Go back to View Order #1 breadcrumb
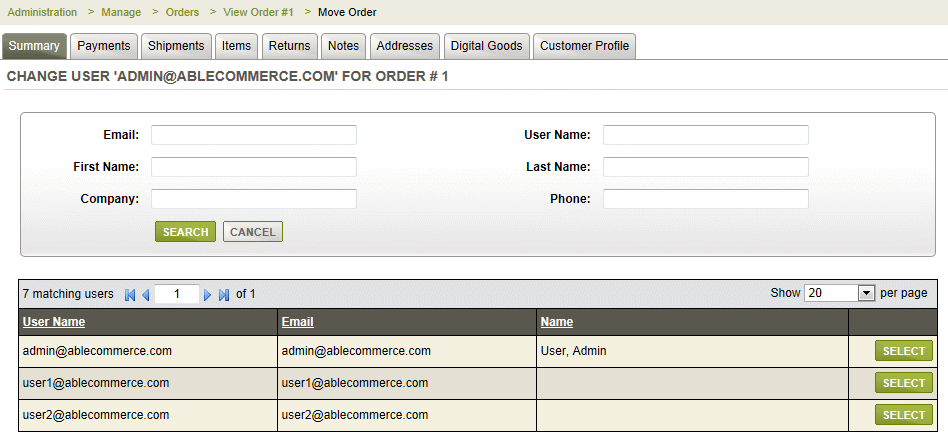This screenshot has width=948, height=432. pos(259,12)
